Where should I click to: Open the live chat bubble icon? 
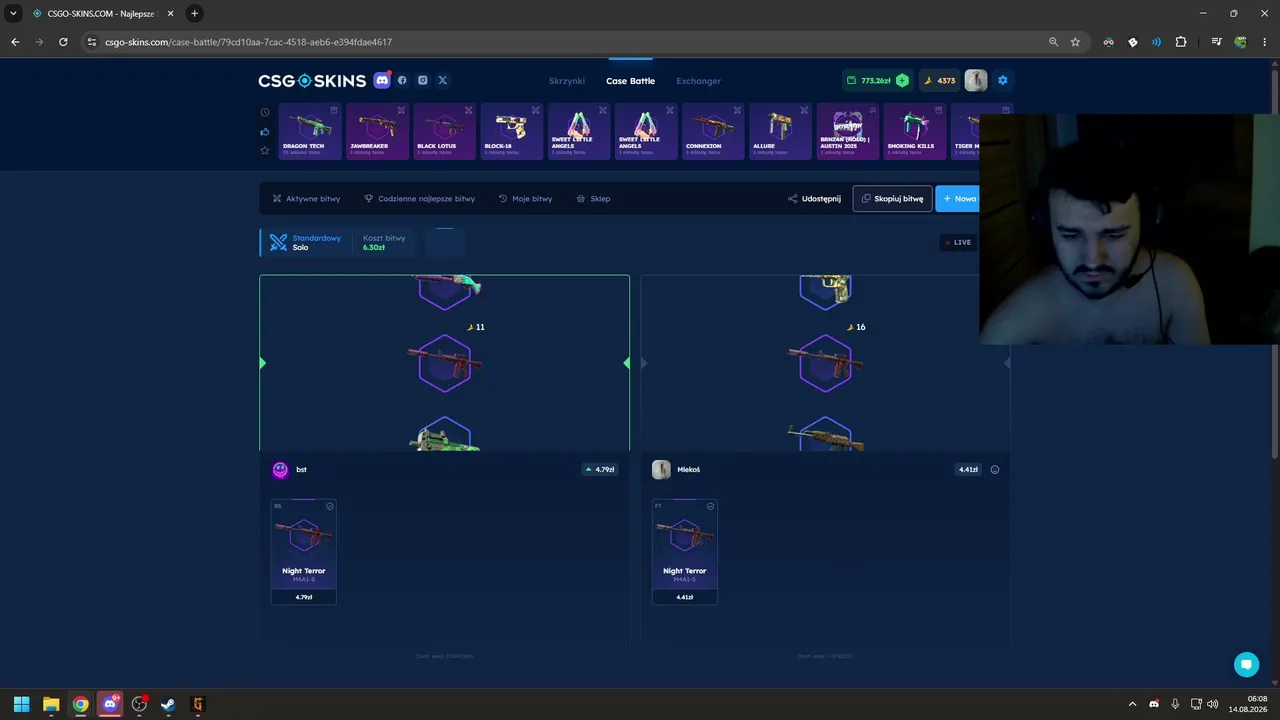pyautogui.click(x=1246, y=664)
